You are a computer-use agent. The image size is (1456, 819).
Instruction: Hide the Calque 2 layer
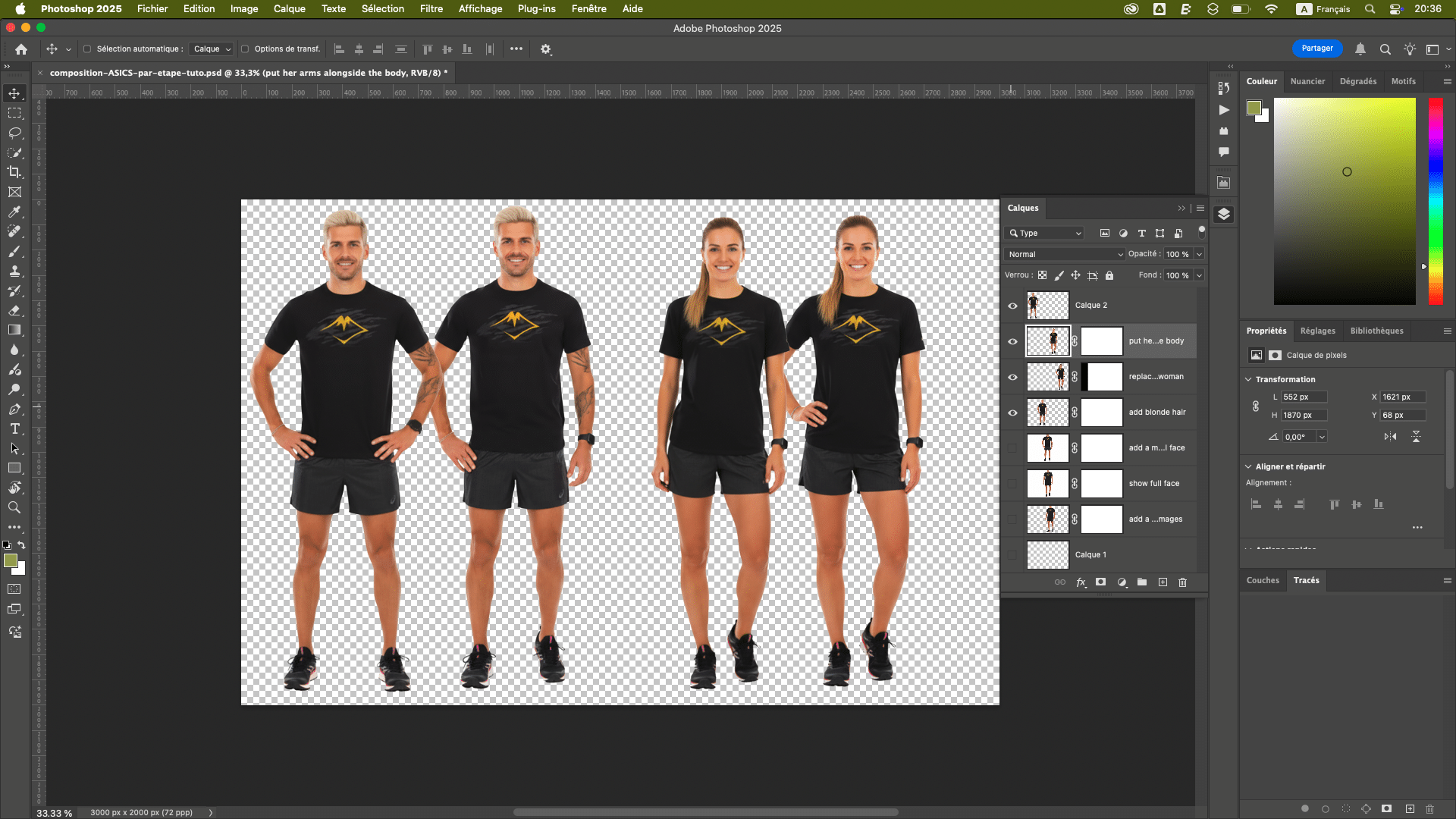click(x=1012, y=306)
